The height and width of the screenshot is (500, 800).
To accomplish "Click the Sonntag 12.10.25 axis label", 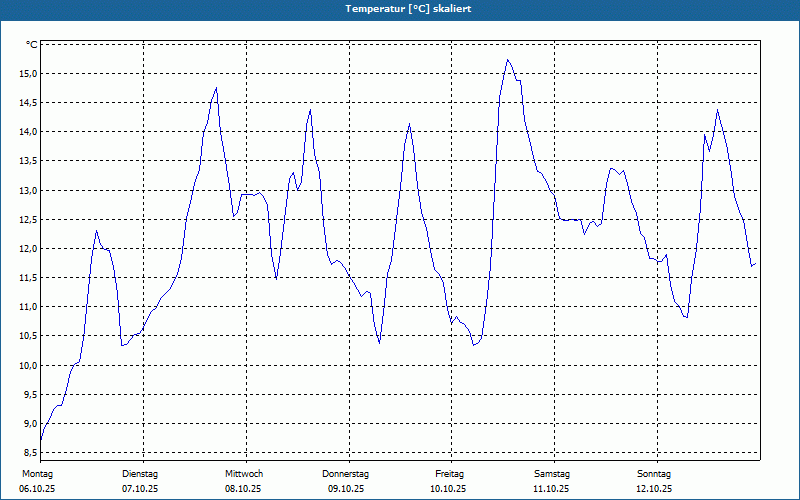I will coord(654,481).
